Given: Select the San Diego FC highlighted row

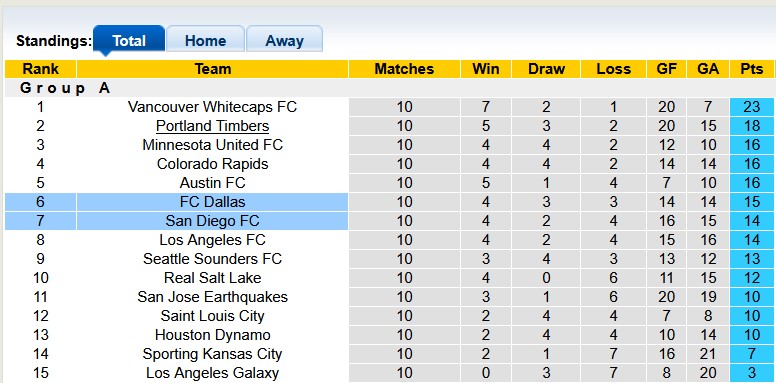Looking at the screenshot, I should [x=389, y=221].
